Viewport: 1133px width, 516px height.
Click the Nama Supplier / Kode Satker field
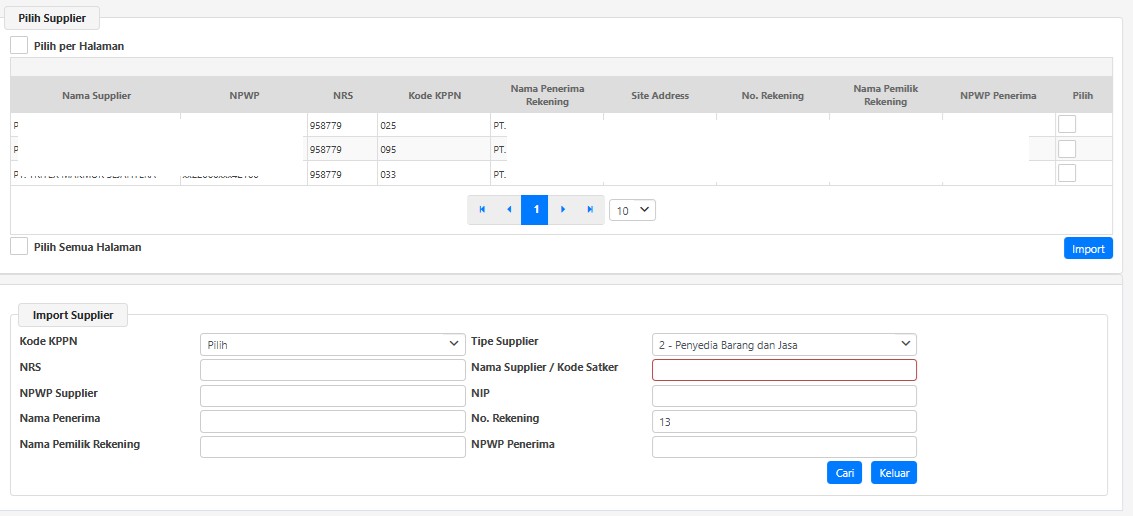[x=784, y=370]
